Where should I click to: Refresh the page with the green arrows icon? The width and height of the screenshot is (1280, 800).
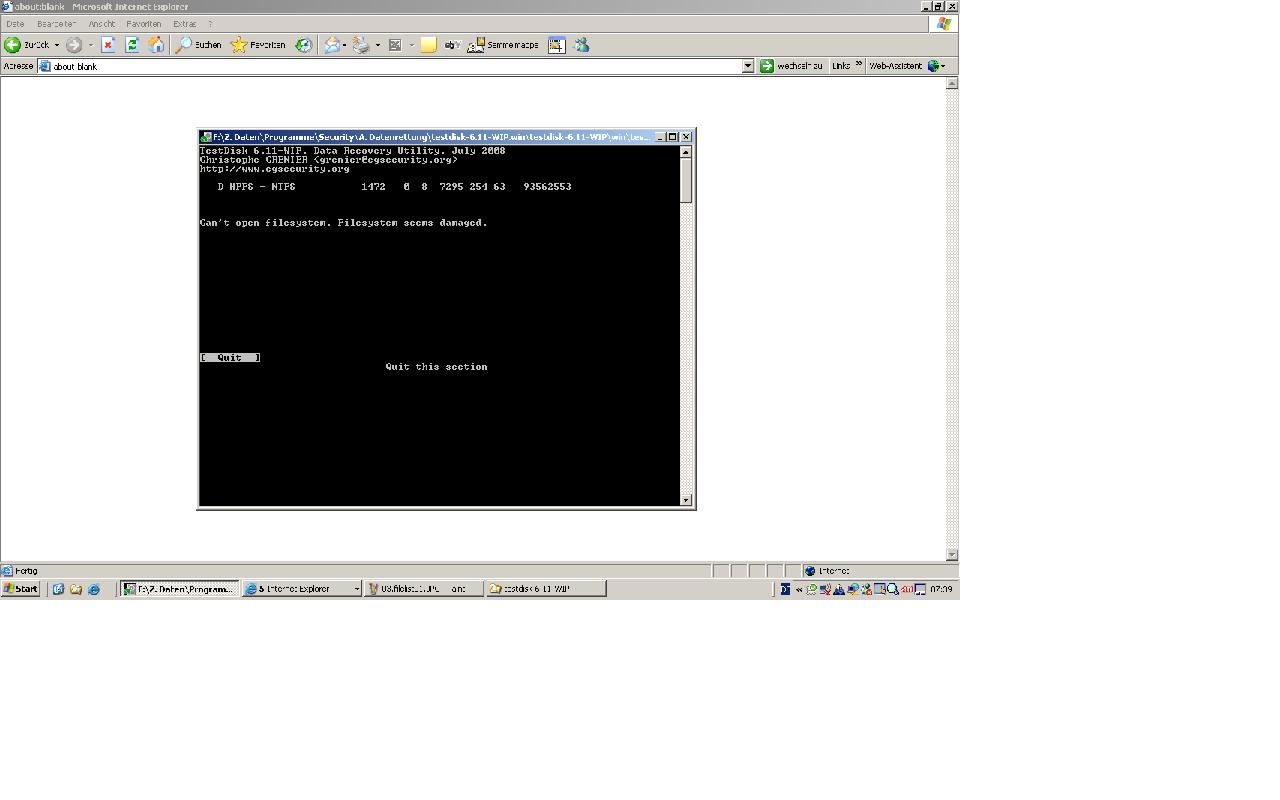(132, 45)
